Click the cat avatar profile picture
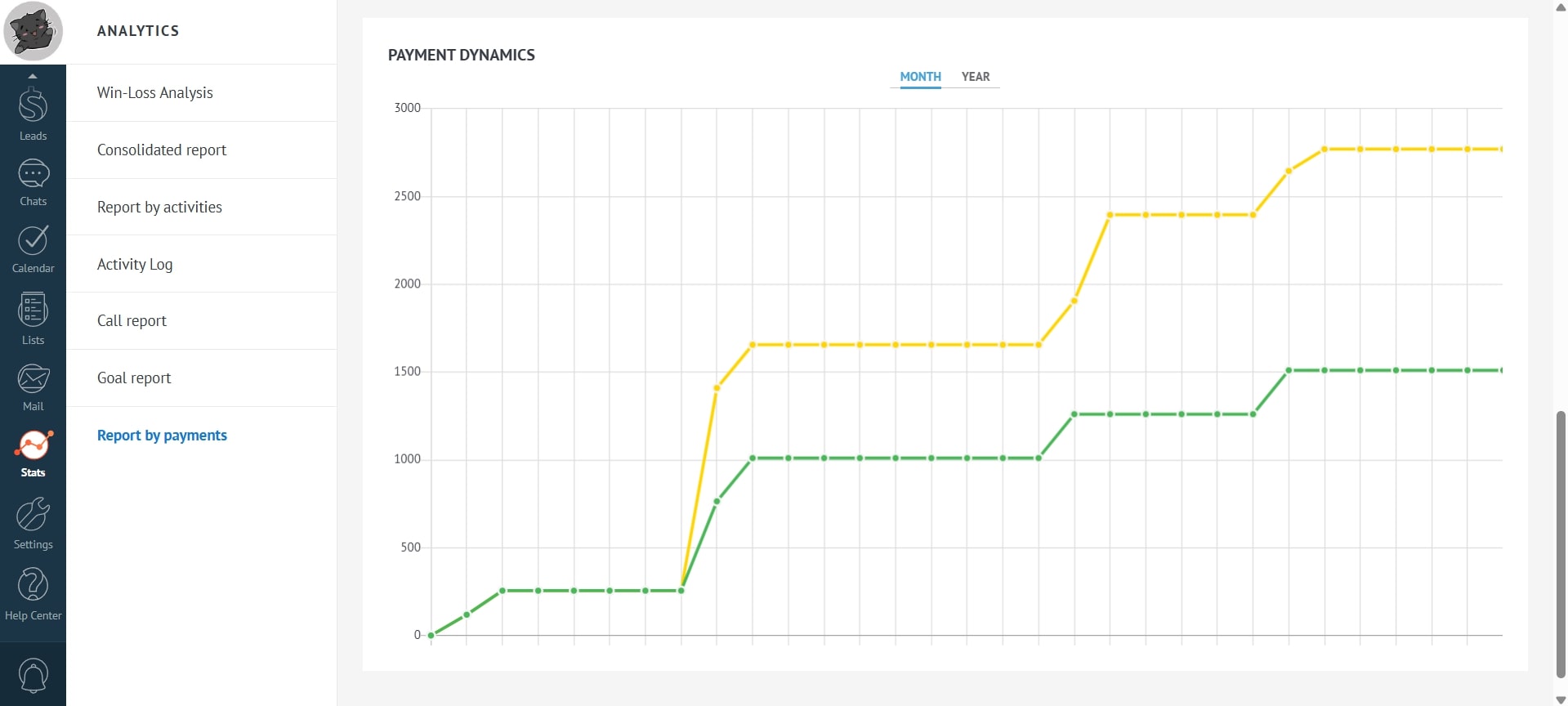This screenshot has height=706, width=1568. coord(33,31)
